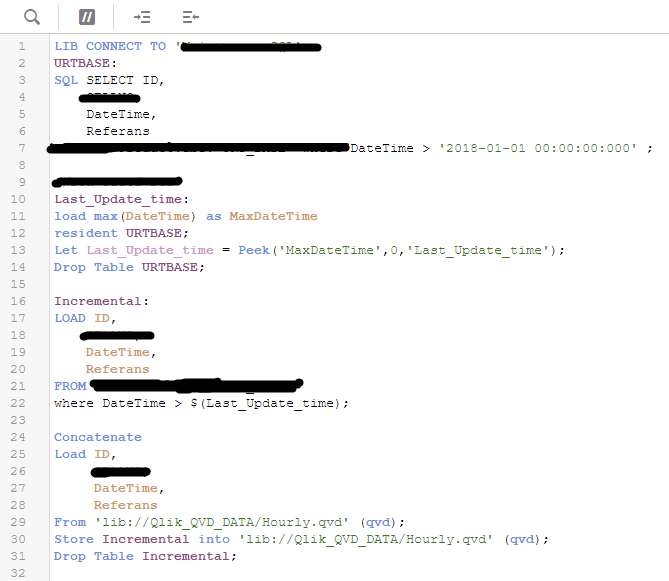Open search in the script editor

click(32, 17)
